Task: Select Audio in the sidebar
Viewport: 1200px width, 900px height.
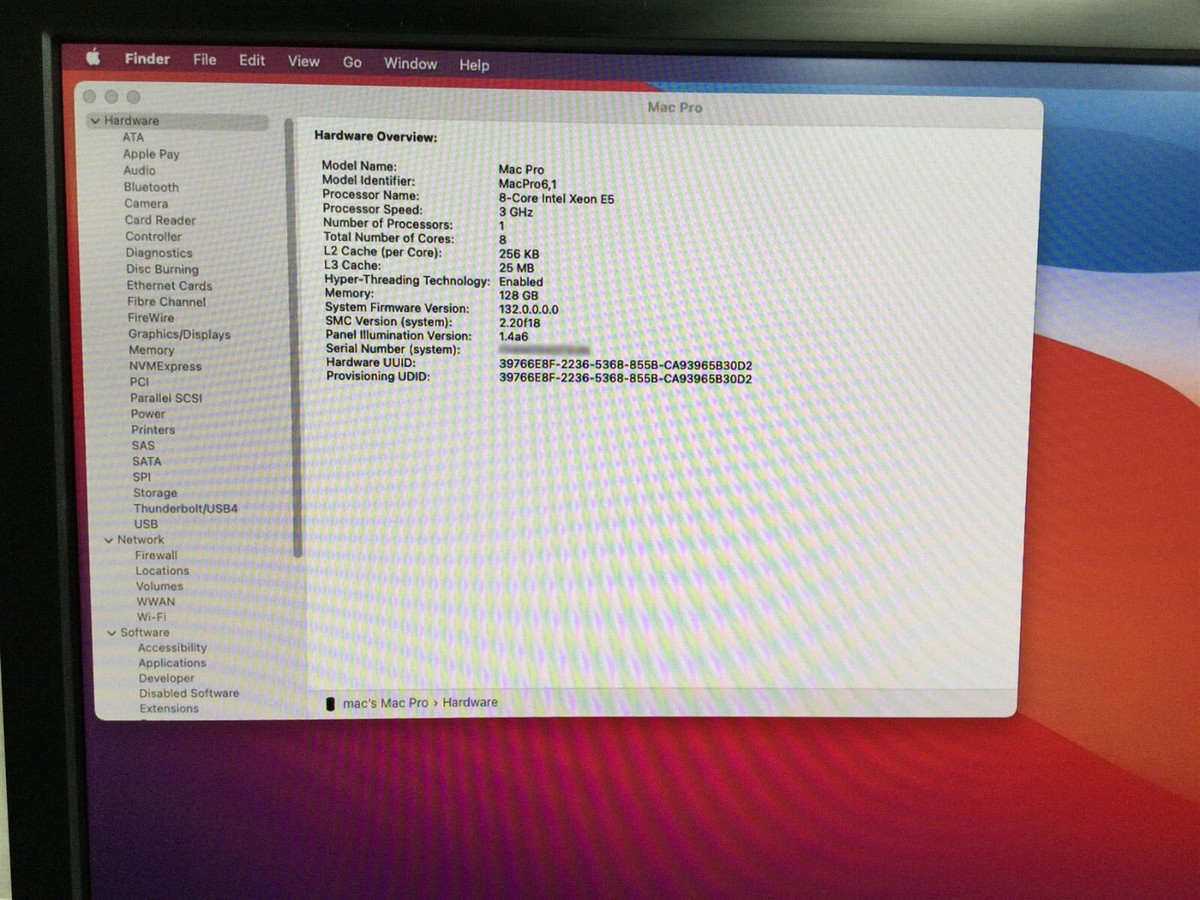Action: pos(139,170)
